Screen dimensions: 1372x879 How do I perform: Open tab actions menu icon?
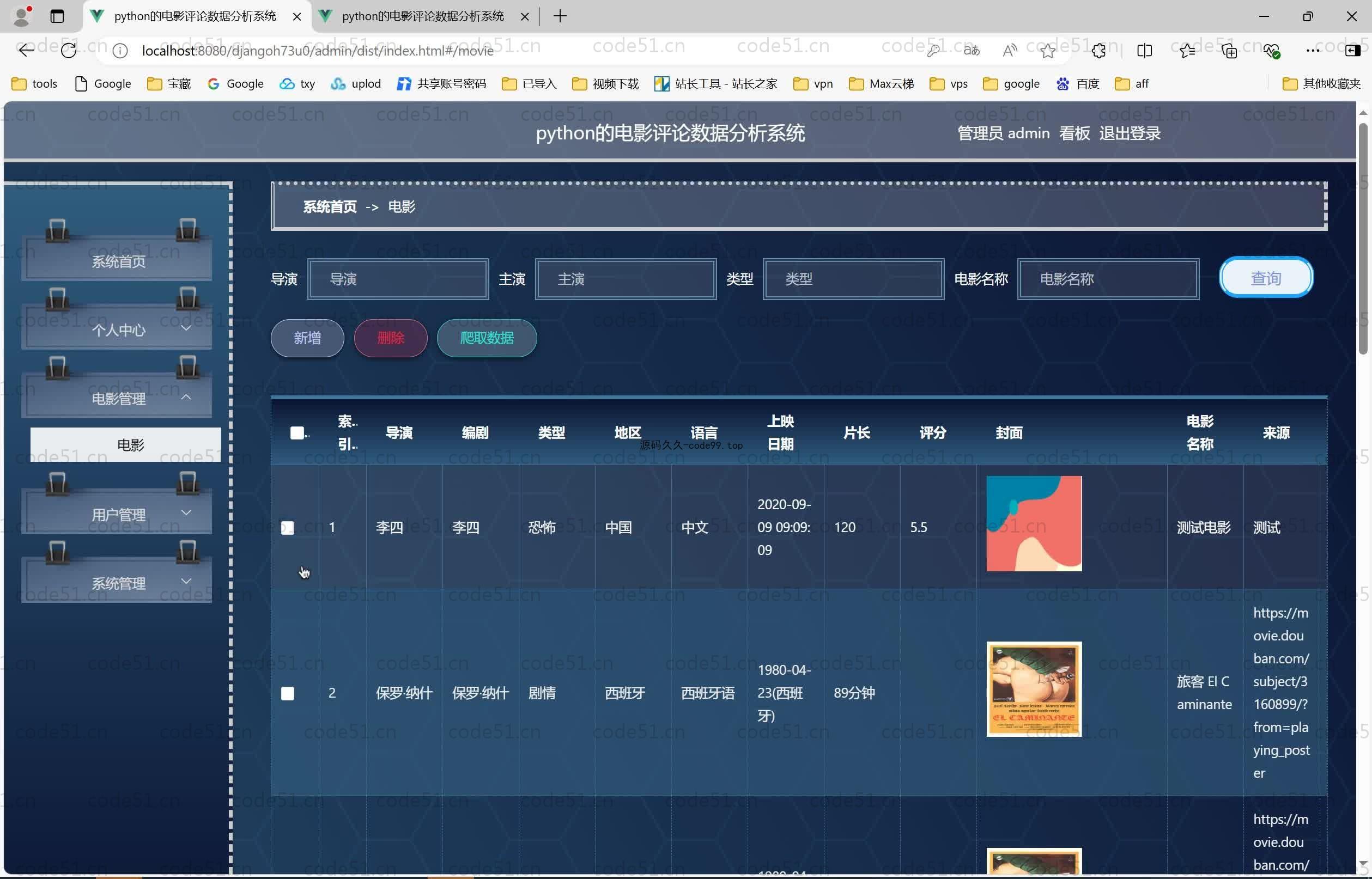pyautogui.click(x=57, y=16)
